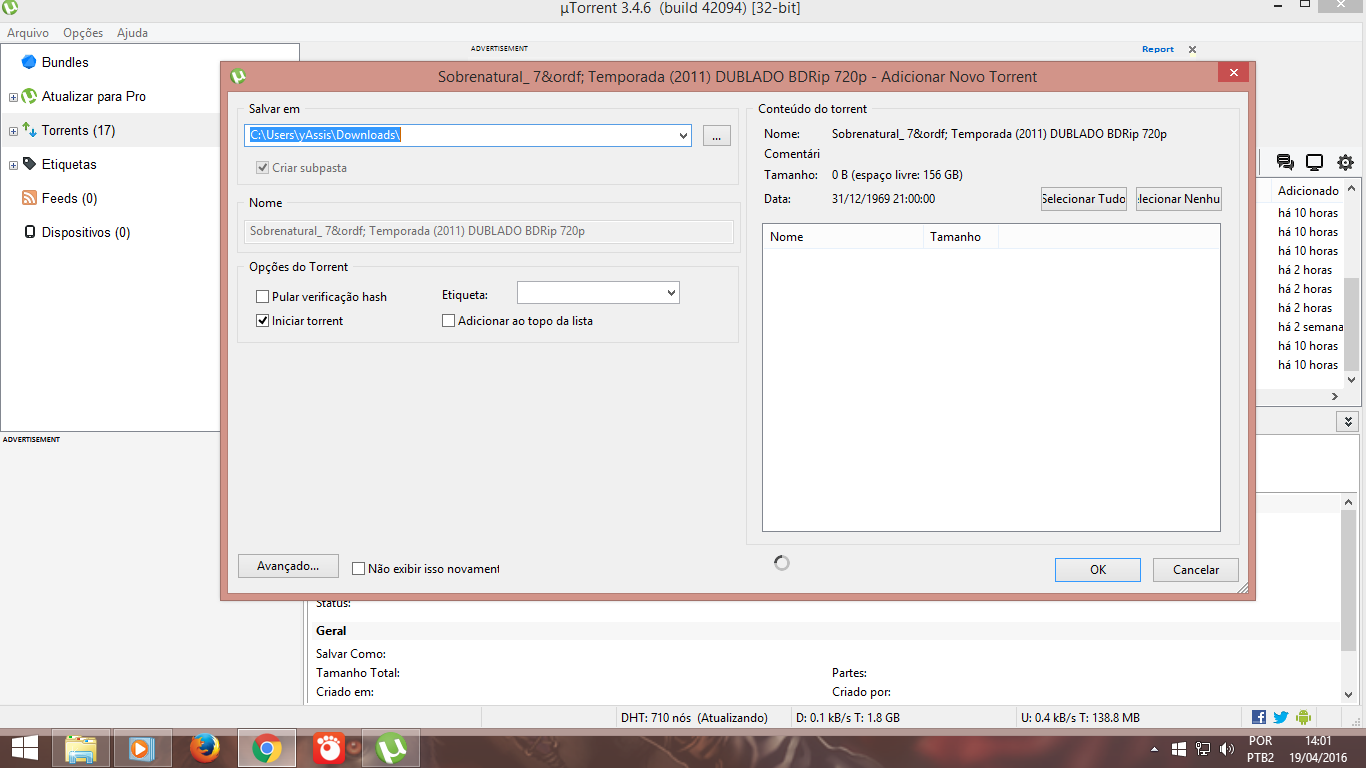Click the Selecionar Nenhum button
This screenshot has height=768, width=1366.
(x=1179, y=199)
